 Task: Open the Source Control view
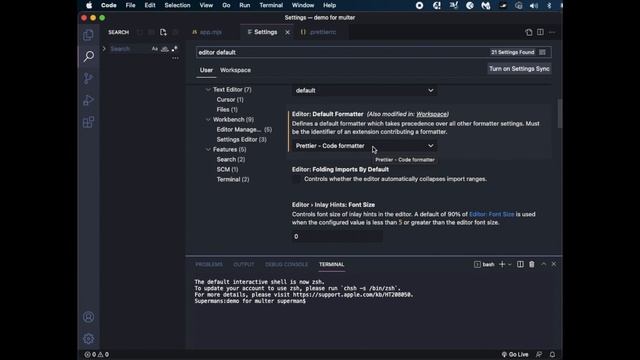click(x=88, y=78)
